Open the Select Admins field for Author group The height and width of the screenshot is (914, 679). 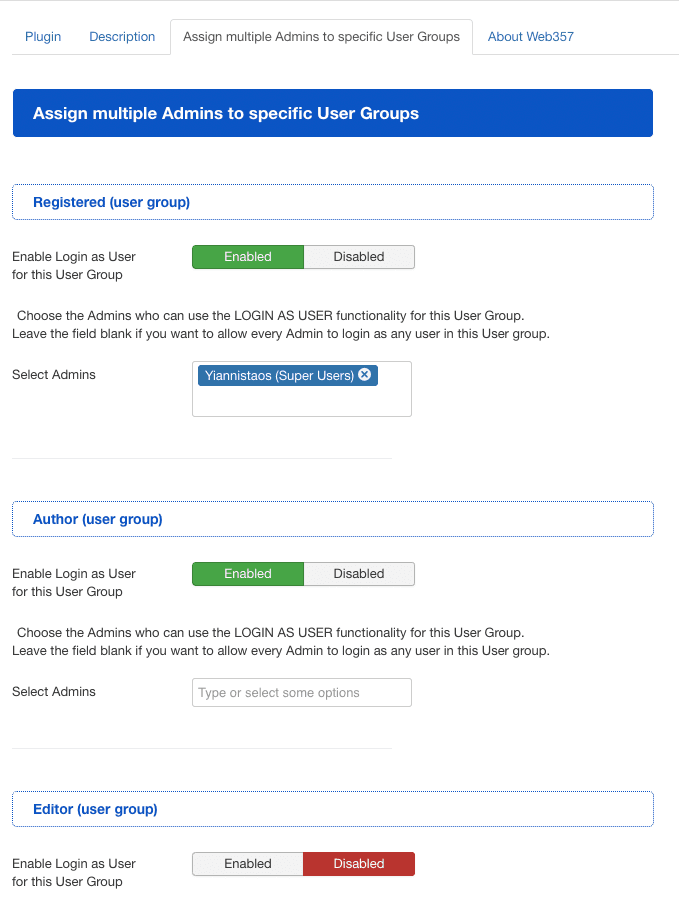tap(301, 692)
